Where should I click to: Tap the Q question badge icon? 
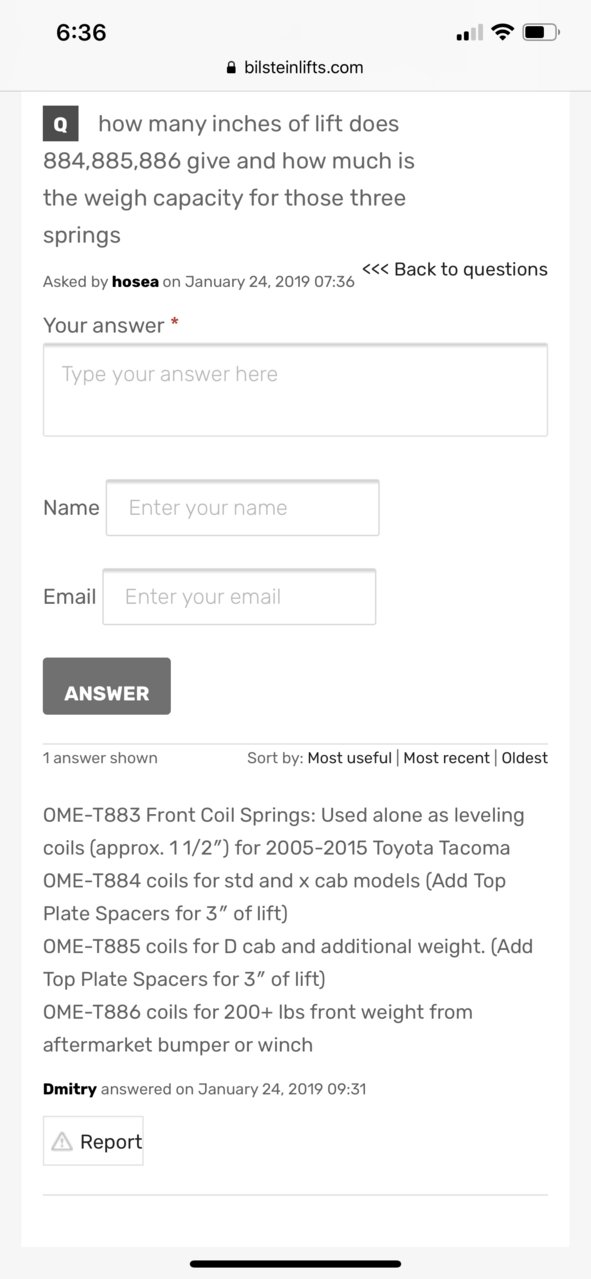(60, 125)
